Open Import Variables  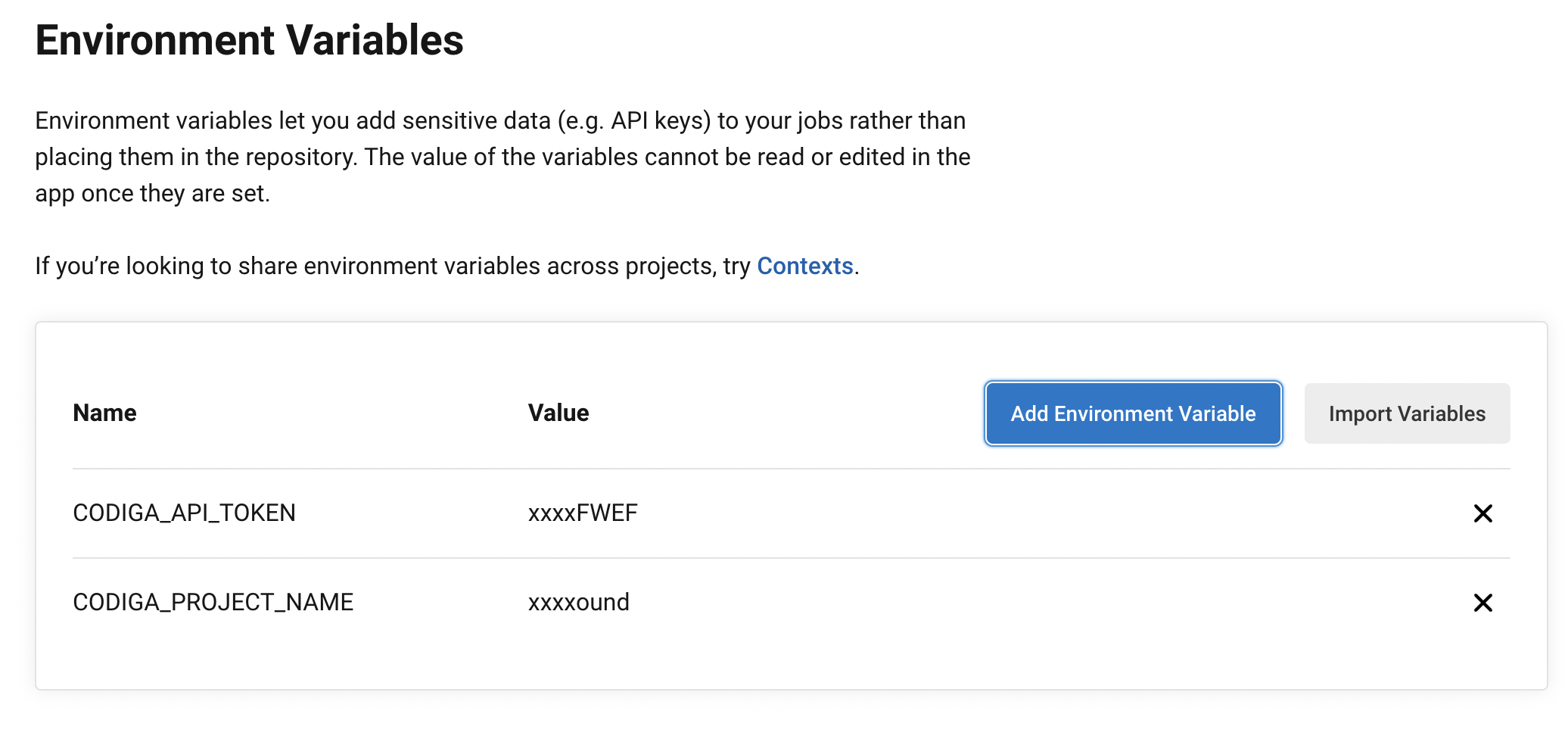tap(1407, 413)
